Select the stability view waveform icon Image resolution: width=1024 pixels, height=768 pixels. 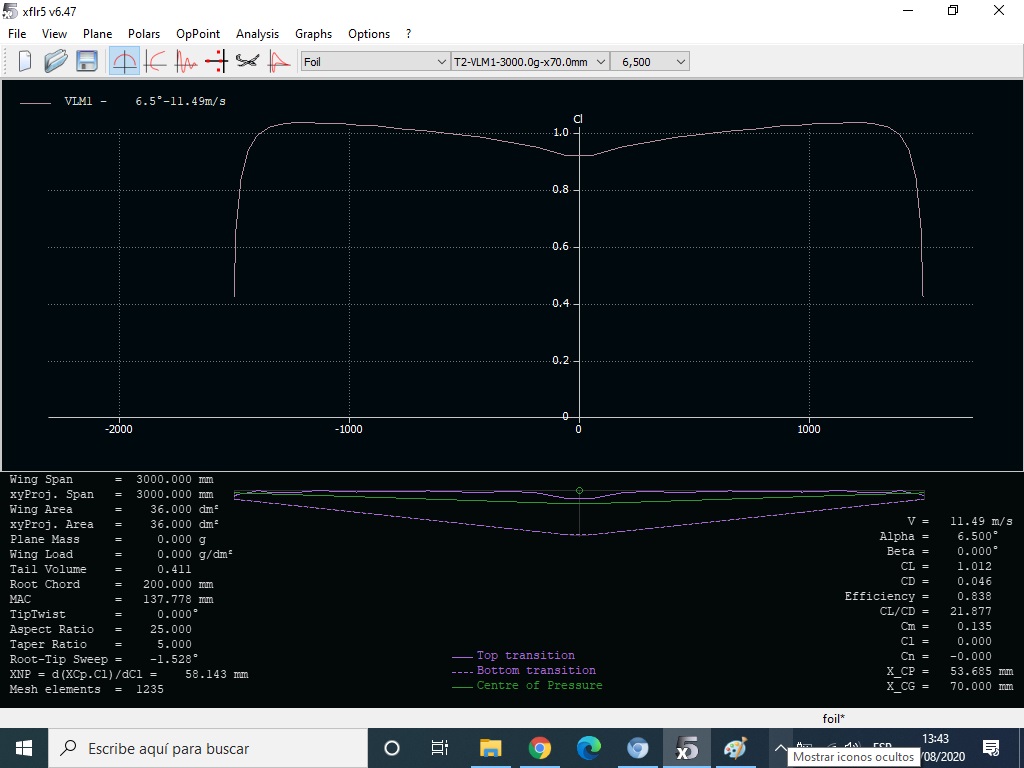click(186, 62)
